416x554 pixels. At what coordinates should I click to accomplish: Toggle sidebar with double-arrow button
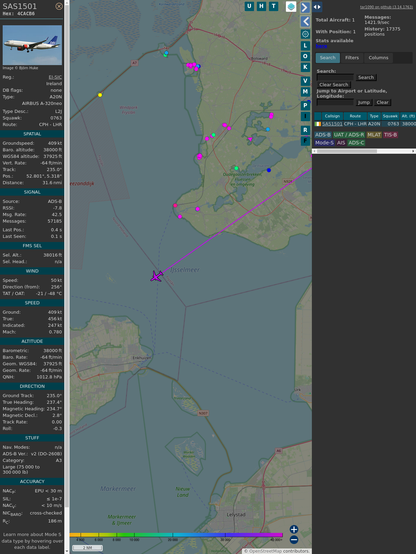[317, 7]
